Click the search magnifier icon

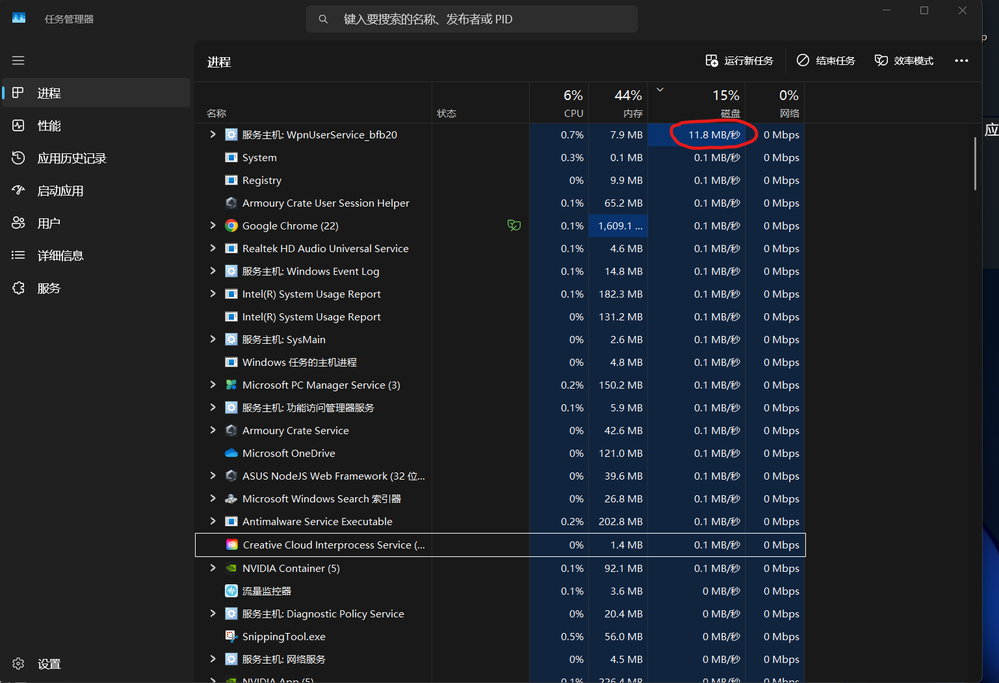323,19
